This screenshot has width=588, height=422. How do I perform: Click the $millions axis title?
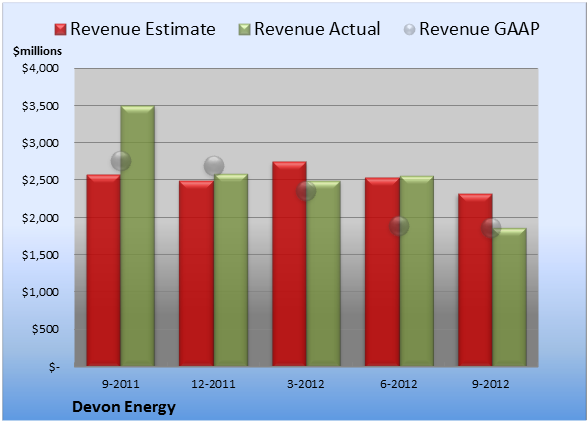(37, 51)
